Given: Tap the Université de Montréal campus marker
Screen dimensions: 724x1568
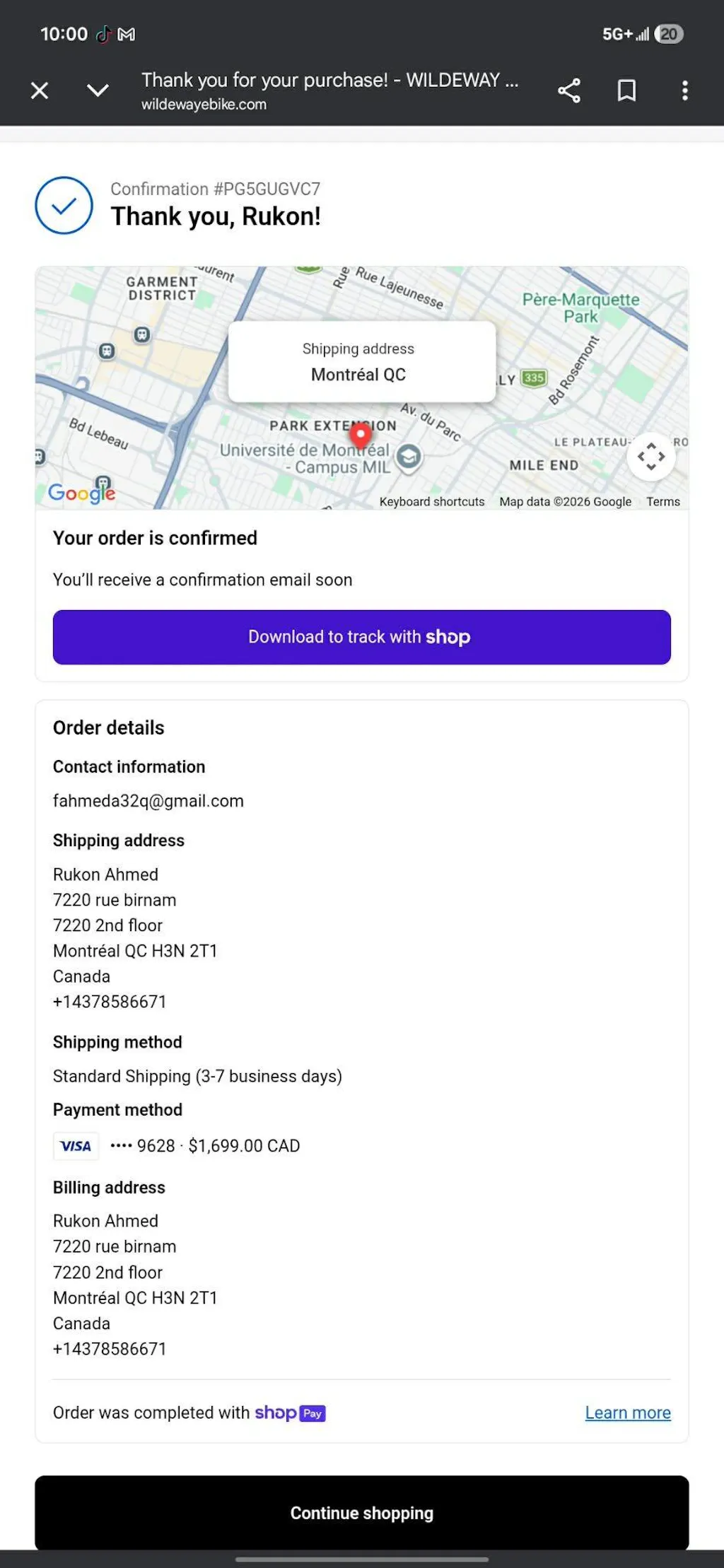Looking at the screenshot, I should click(x=409, y=457).
